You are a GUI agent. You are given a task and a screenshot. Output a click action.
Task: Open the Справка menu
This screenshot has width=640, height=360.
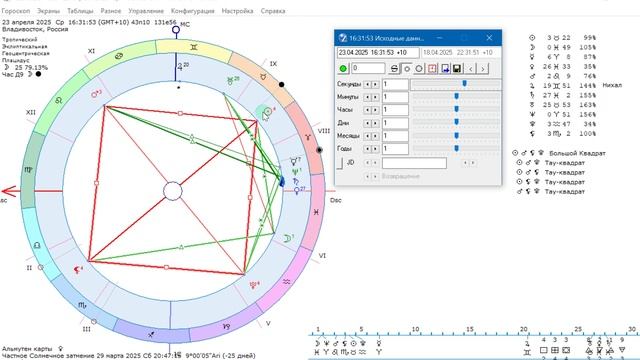coord(273,11)
